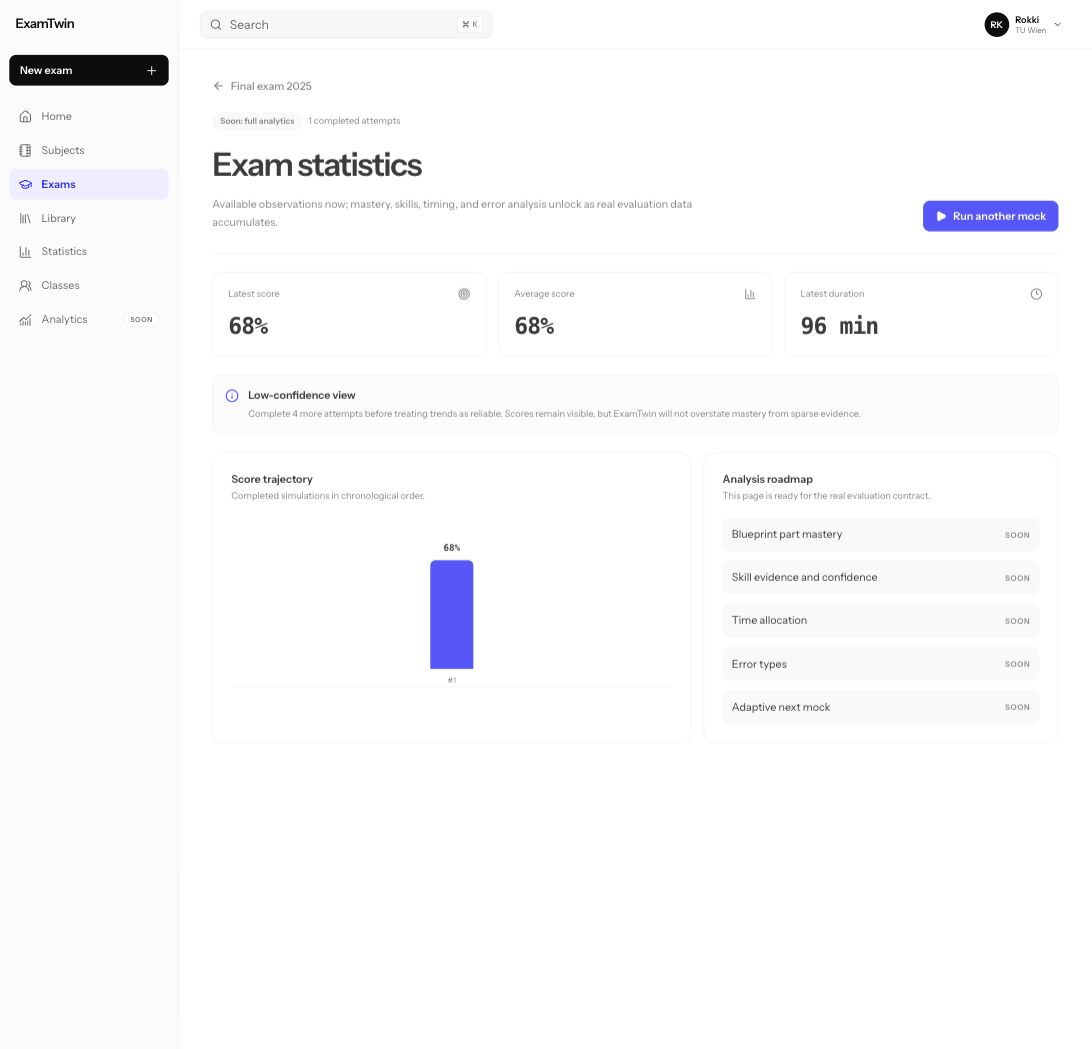Click the Analytics chart icon

click(x=26, y=320)
